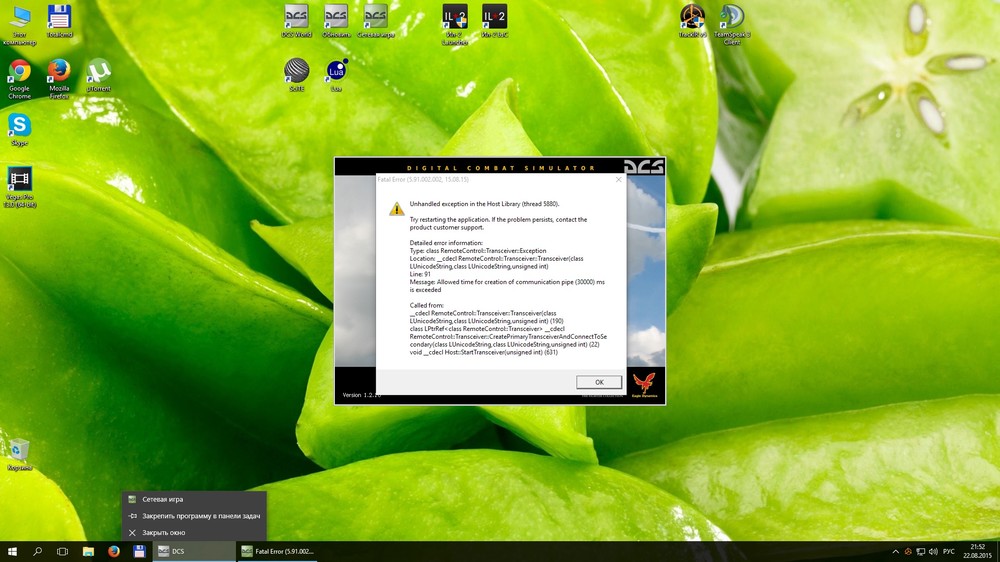Open the TeamSpeak 3 Client shortcut

click(x=731, y=17)
